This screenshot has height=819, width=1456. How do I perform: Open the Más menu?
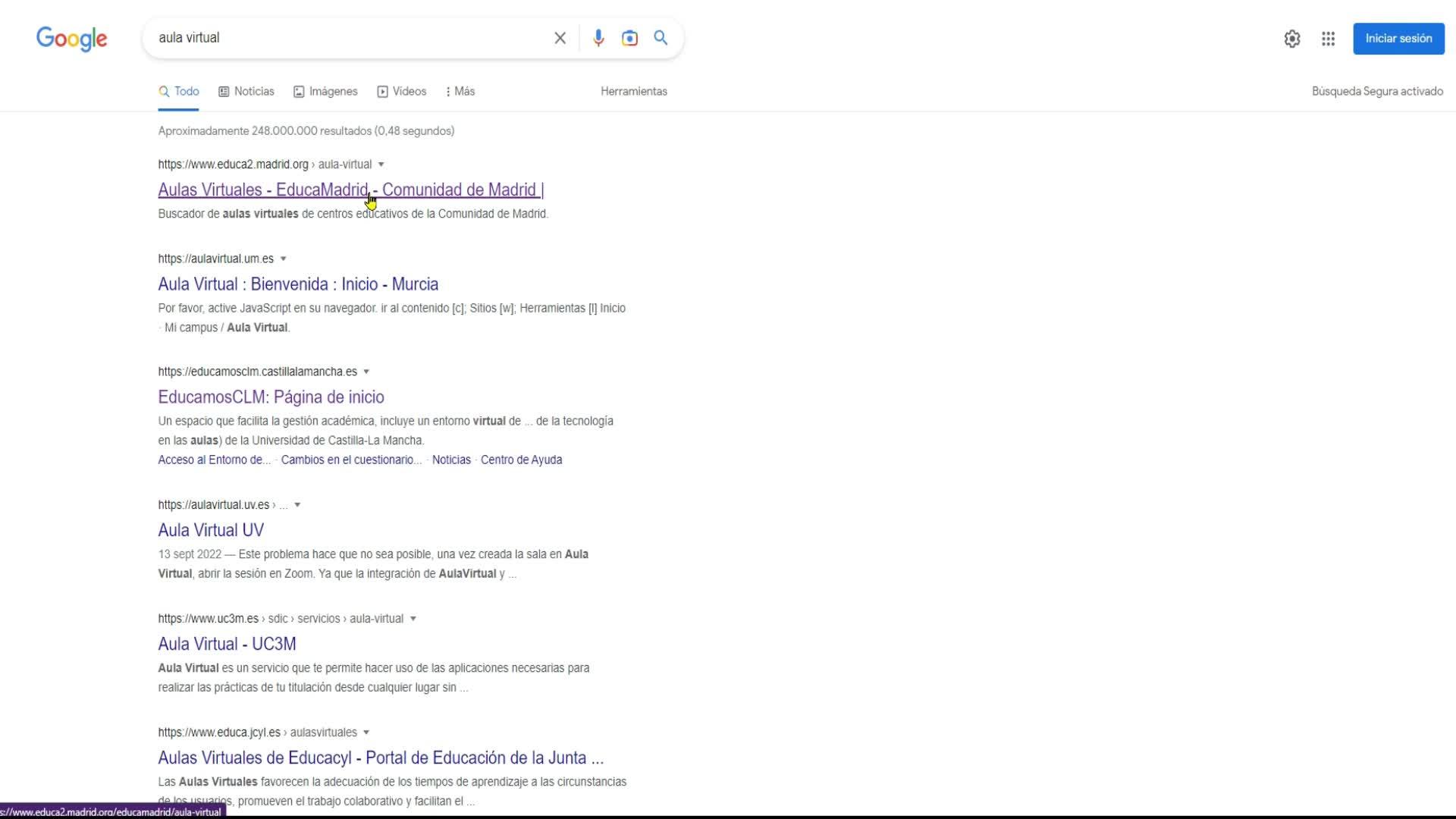460,92
